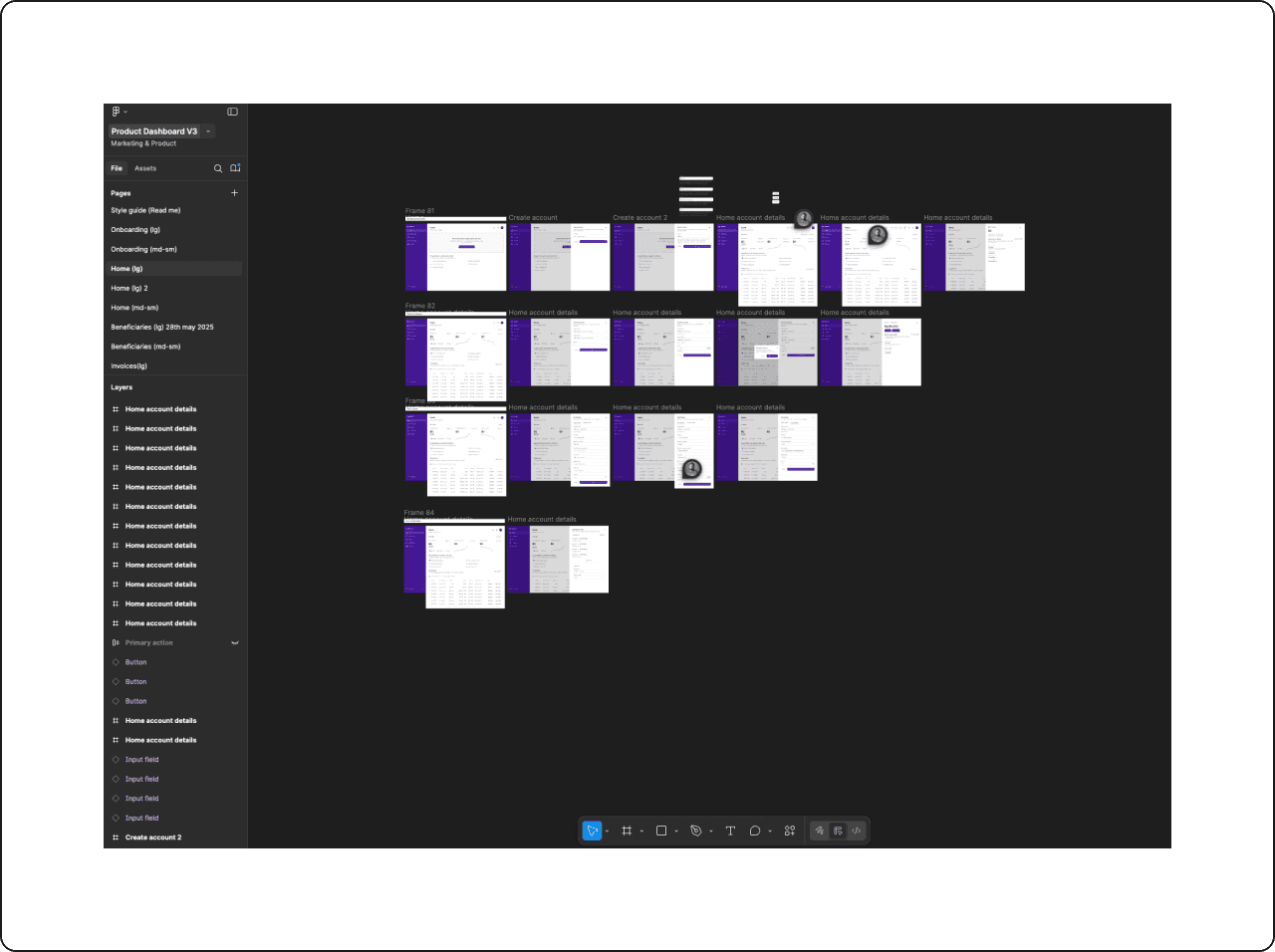Image resolution: width=1275 pixels, height=952 pixels.
Task: Open Comment tool options dropdown arrow
Action: 770,832
